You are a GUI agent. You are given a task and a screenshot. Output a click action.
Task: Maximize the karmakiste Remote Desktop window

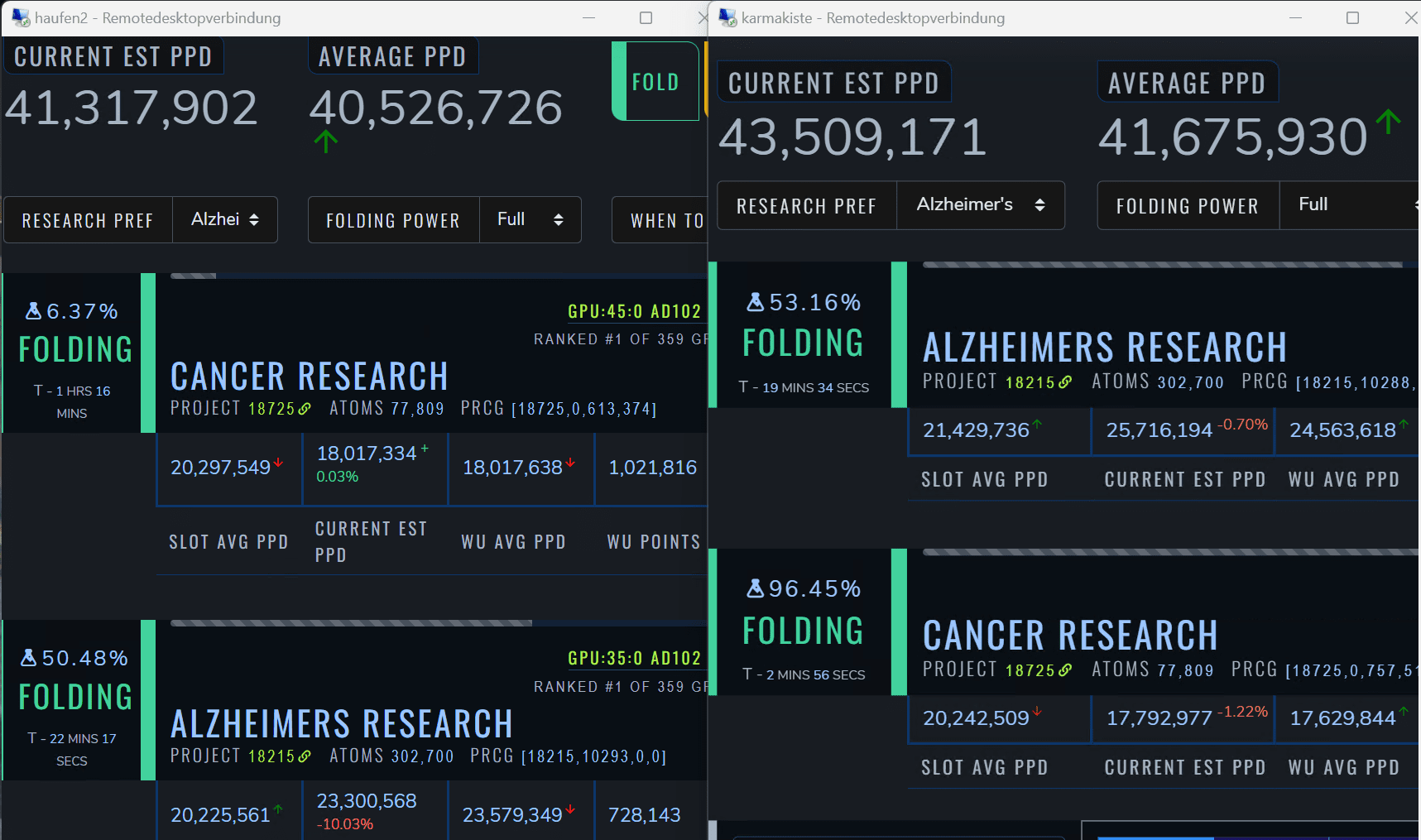[1353, 17]
